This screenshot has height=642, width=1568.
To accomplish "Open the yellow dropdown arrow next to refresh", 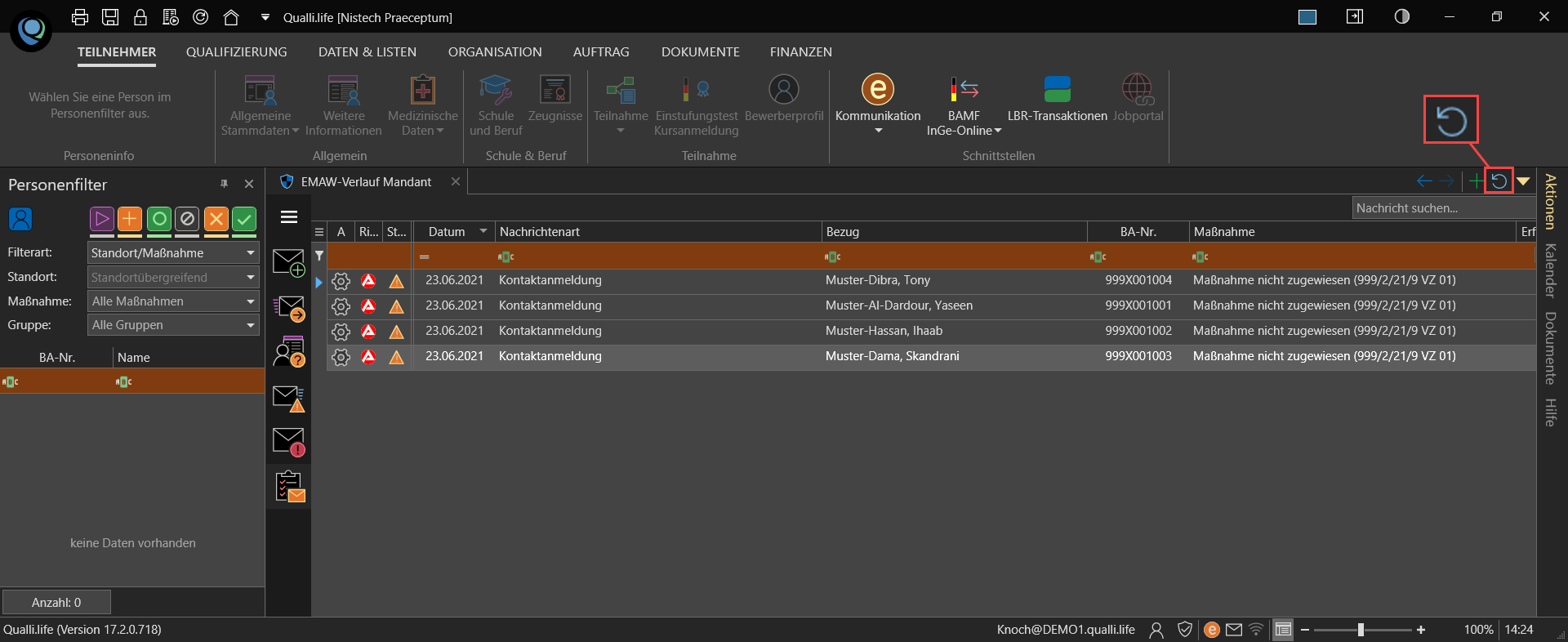I will (x=1523, y=181).
